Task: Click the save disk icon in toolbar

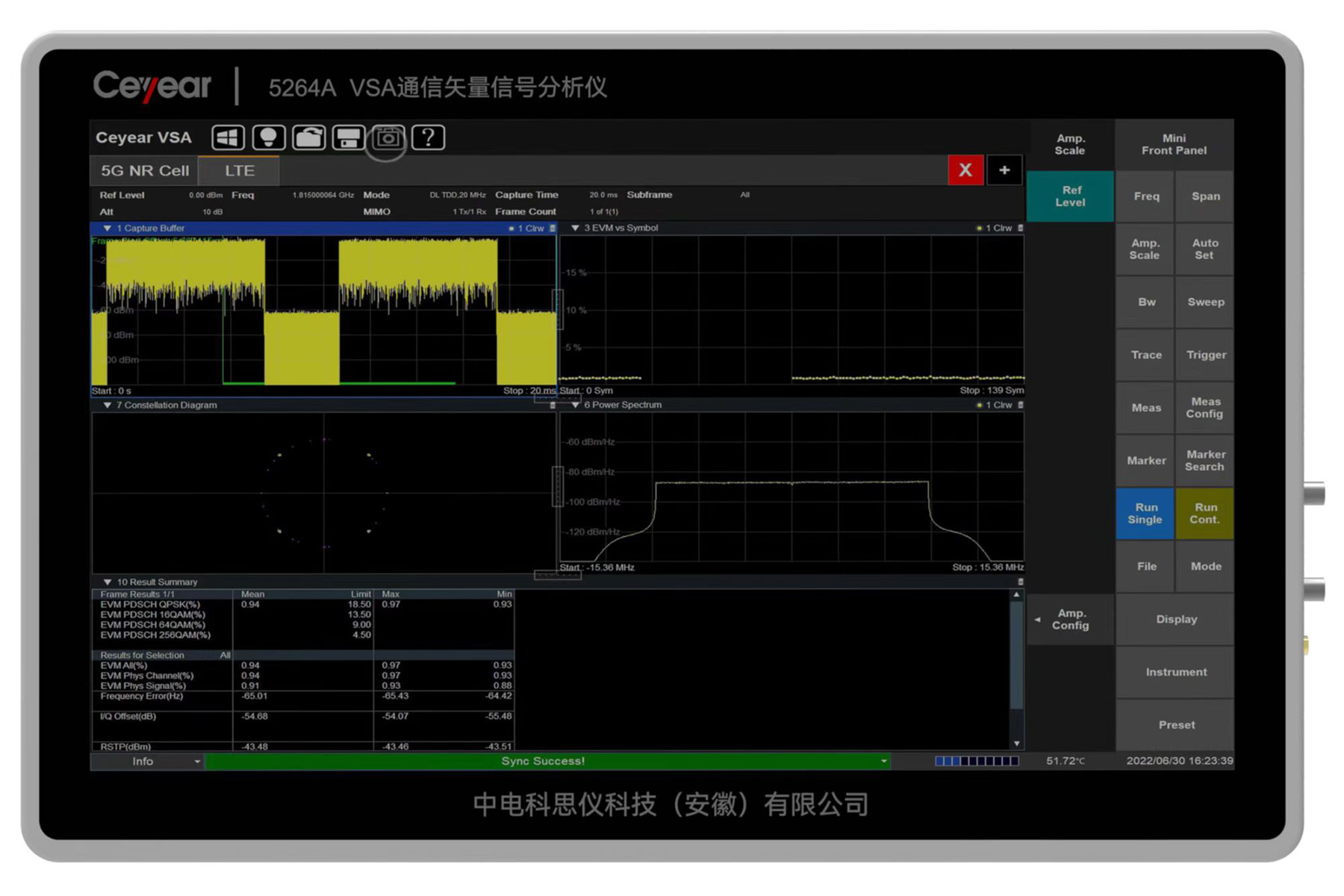Action: [x=348, y=137]
